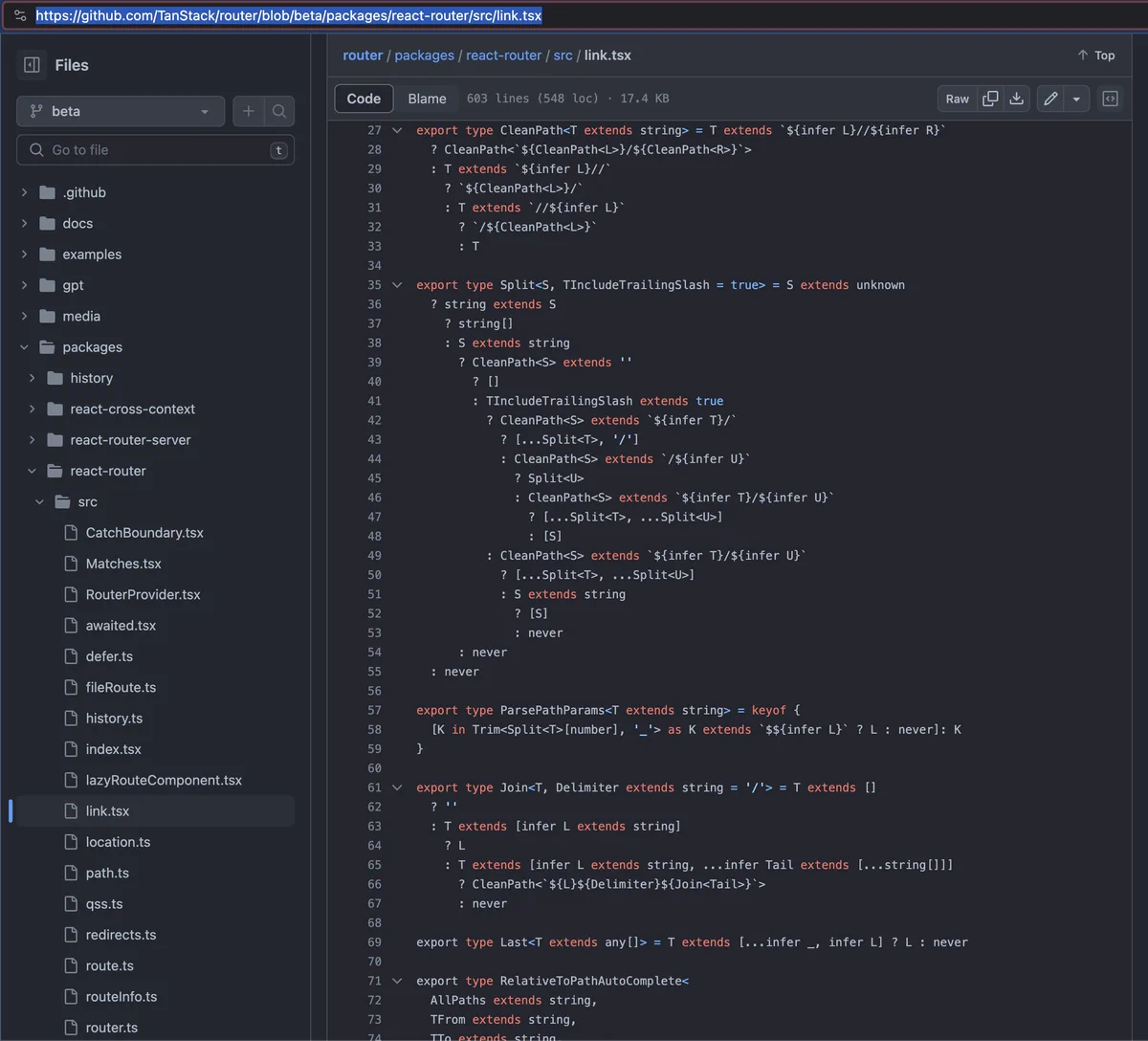Expand the react-router-server folder

point(33,440)
